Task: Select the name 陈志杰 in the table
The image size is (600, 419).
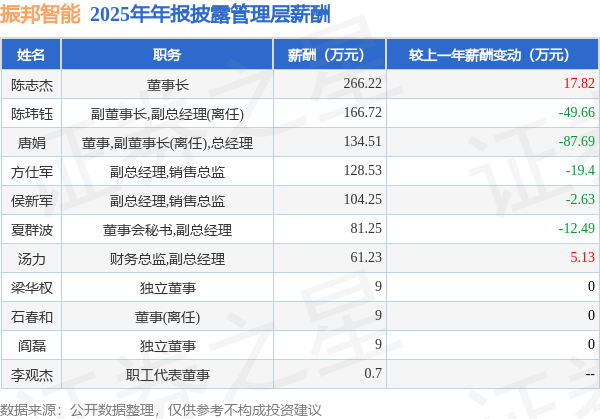Action: coord(31,85)
